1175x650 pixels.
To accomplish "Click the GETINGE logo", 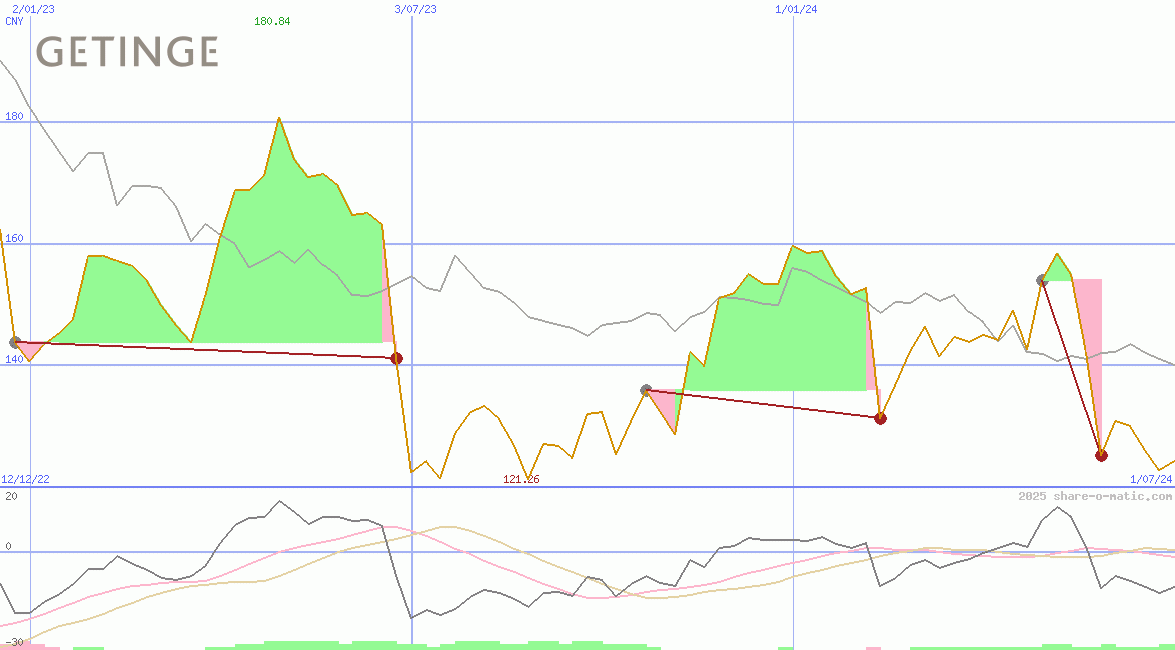I will [127, 52].
